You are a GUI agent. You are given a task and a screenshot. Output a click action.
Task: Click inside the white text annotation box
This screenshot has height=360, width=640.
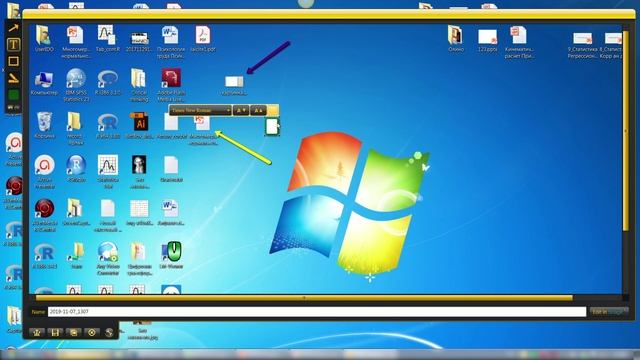click(x=271, y=127)
